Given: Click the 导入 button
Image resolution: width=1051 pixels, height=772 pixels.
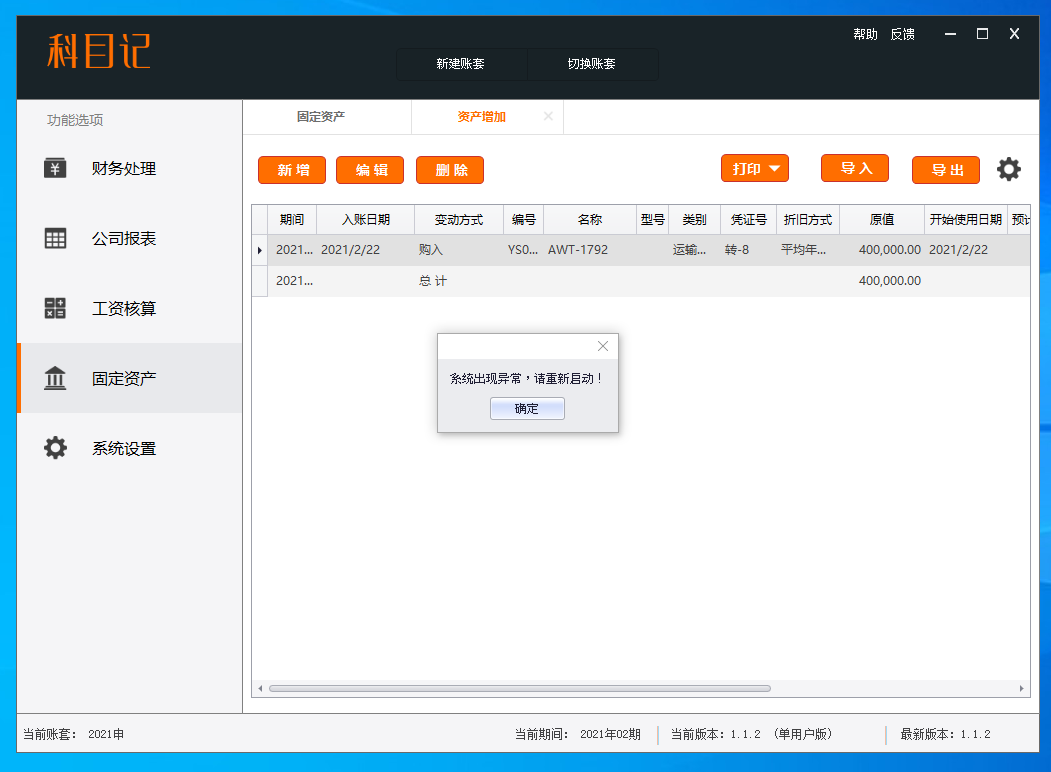Looking at the screenshot, I should click(855, 169).
